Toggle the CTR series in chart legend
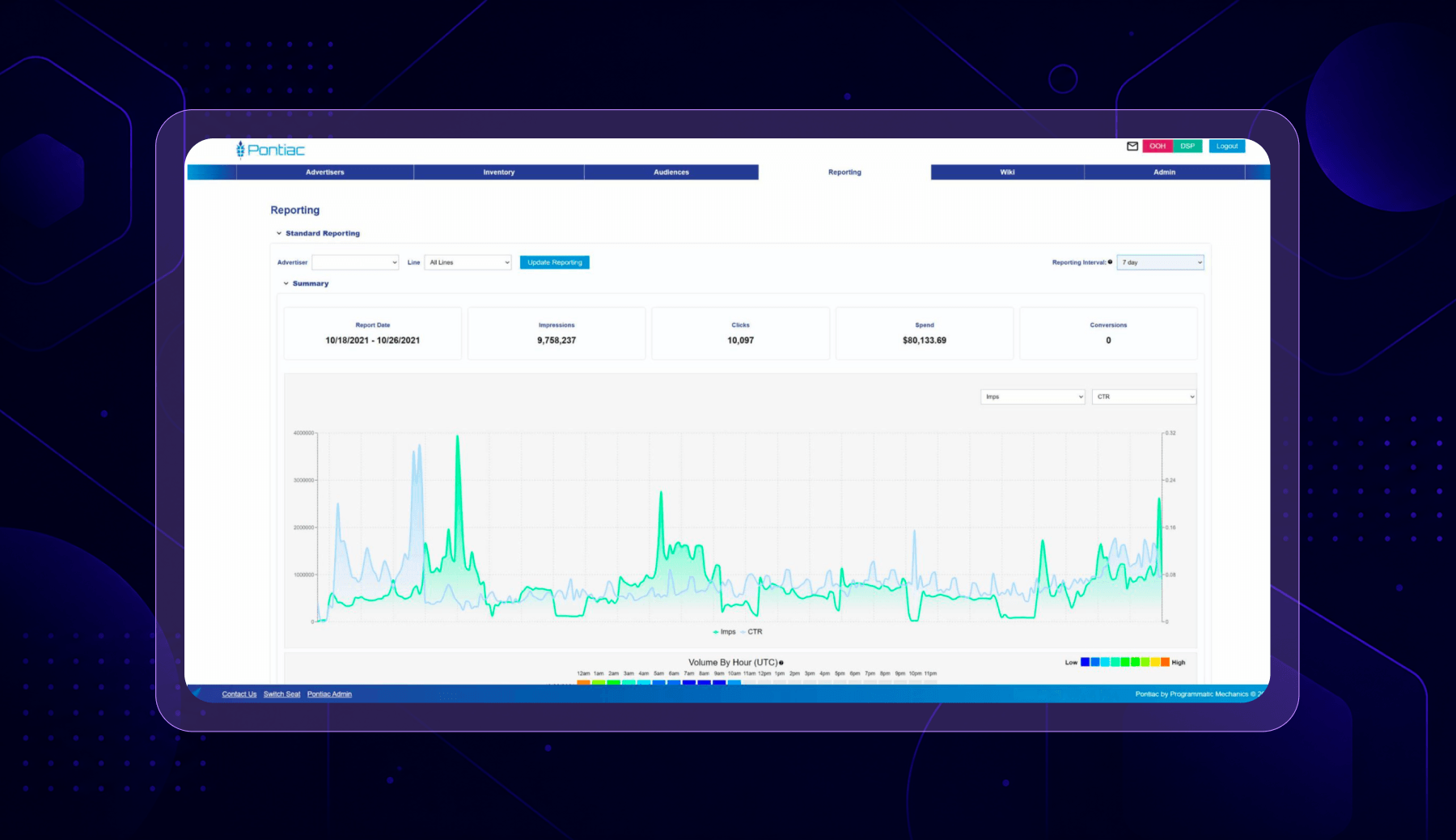1456x840 pixels. pos(751,632)
